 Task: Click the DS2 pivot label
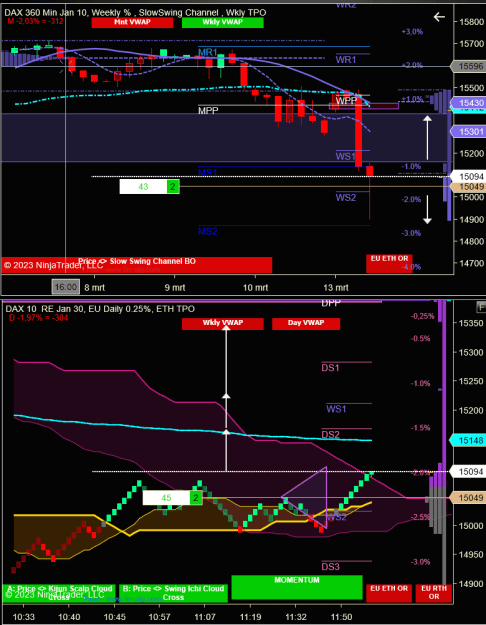[x=331, y=434]
